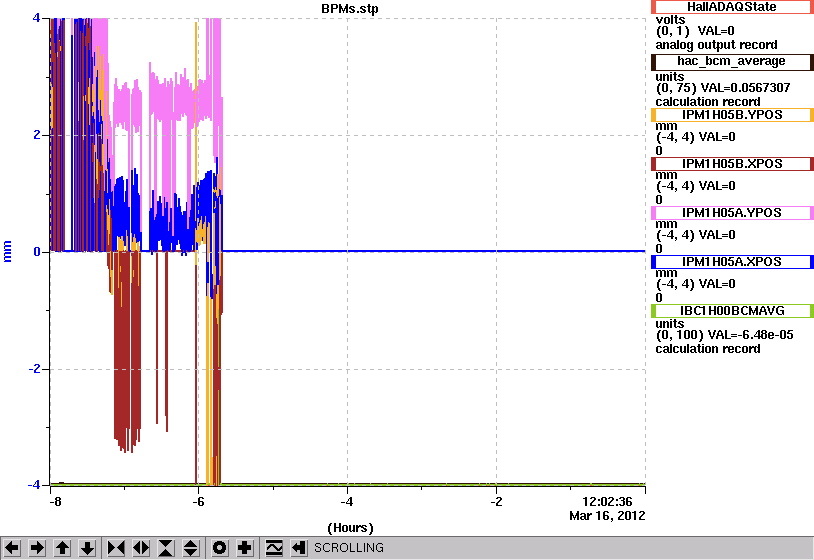Click the vertical zoom-in hourglass icon
The image size is (814, 560).
166,548
